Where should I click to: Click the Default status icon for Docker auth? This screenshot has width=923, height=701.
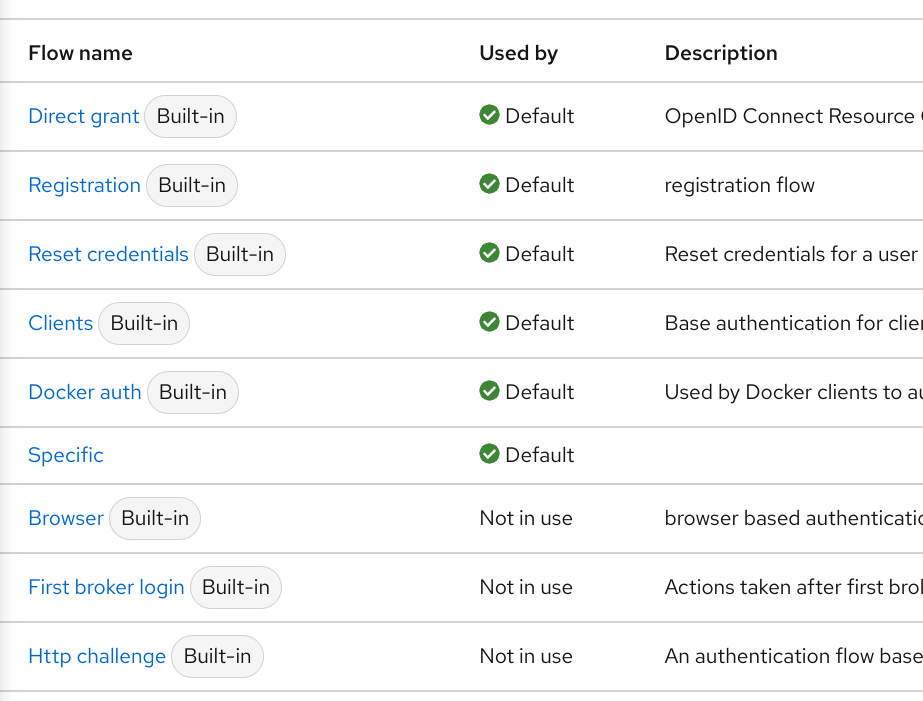(489, 392)
